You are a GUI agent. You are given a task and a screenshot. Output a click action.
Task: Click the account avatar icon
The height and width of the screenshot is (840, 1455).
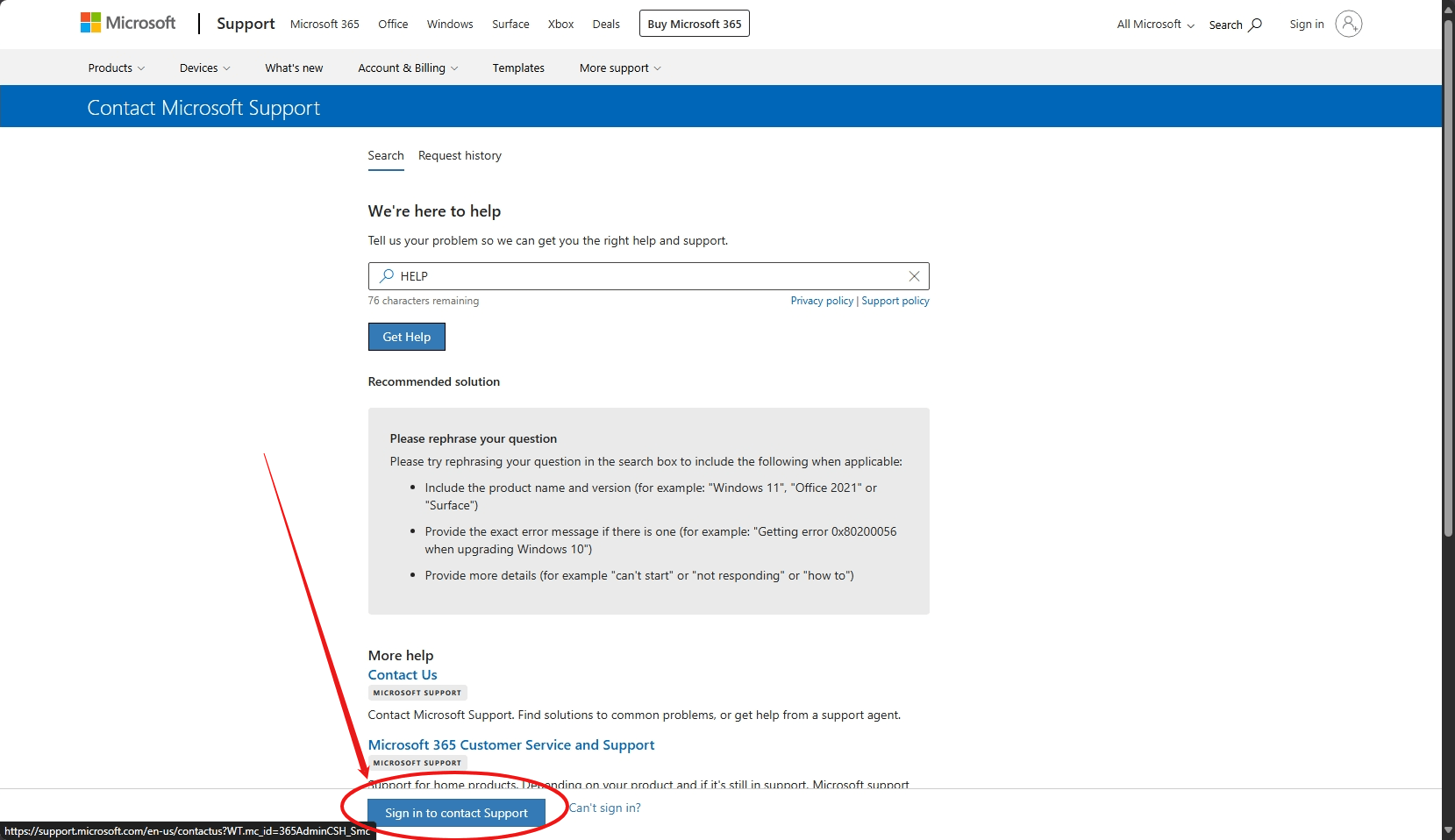pos(1348,24)
